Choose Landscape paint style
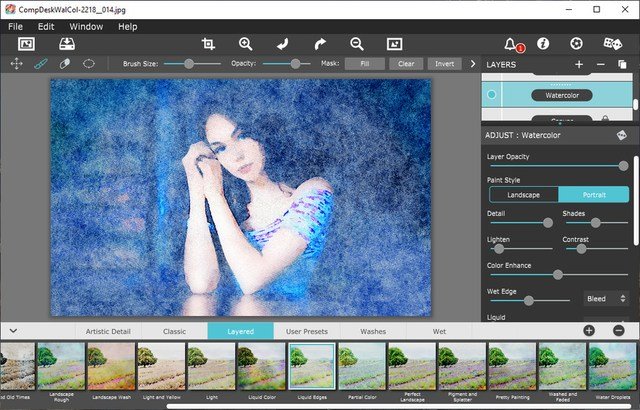 (x=522, y=194)
